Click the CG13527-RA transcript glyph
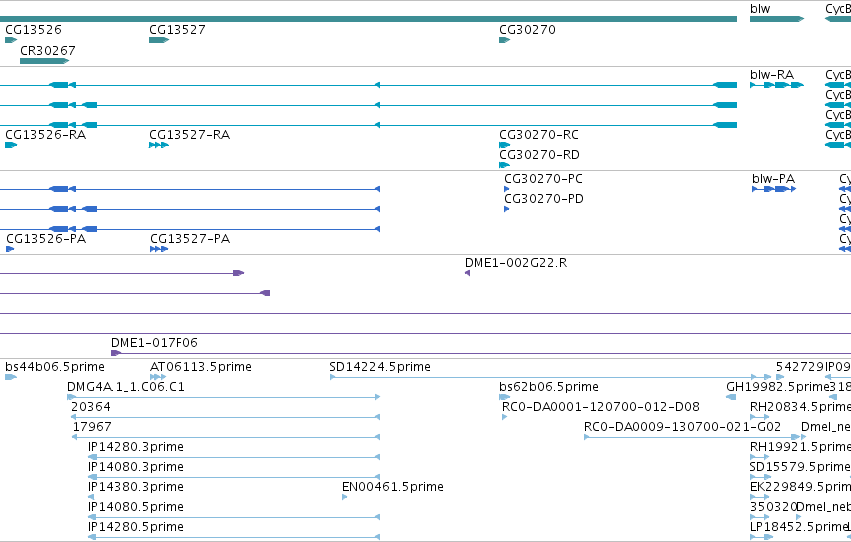 159,145
